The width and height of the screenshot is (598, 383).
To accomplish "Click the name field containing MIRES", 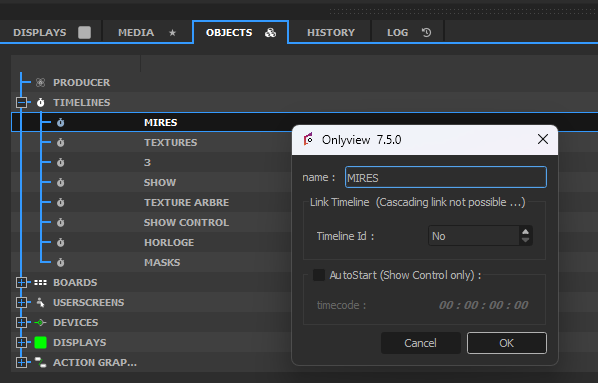I will [445, 177].
